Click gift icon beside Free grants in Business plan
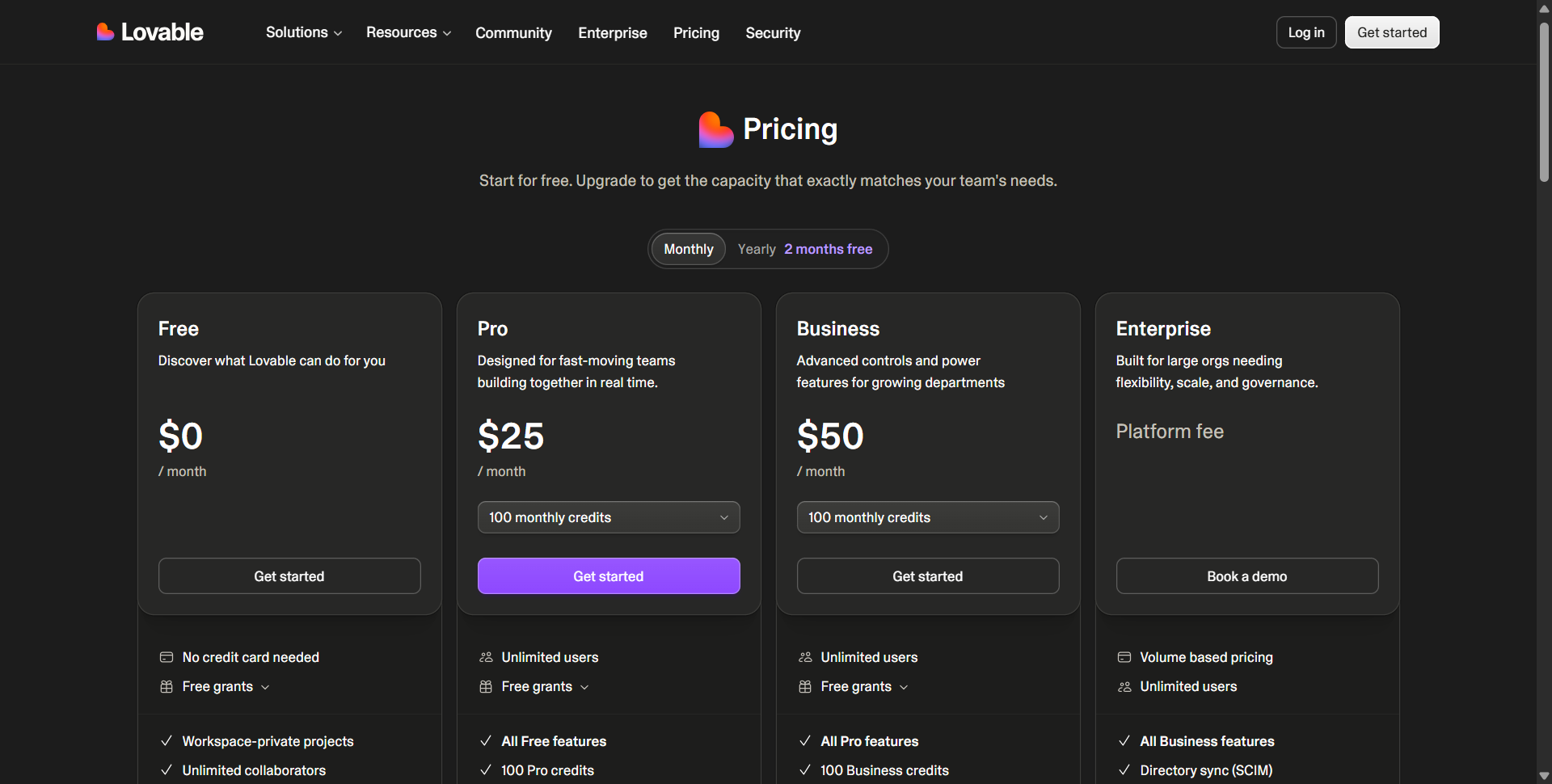 click(x=805, y=686)
